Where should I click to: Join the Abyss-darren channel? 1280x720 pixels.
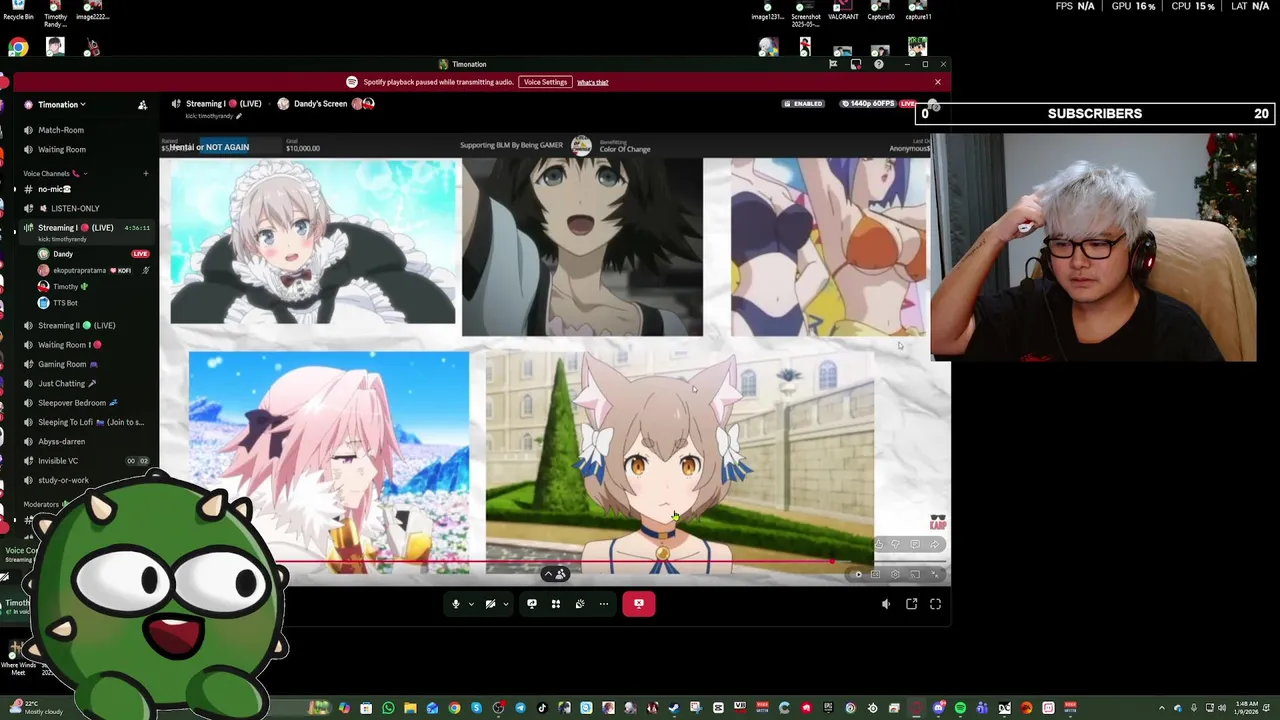click(x=85, y=441)
